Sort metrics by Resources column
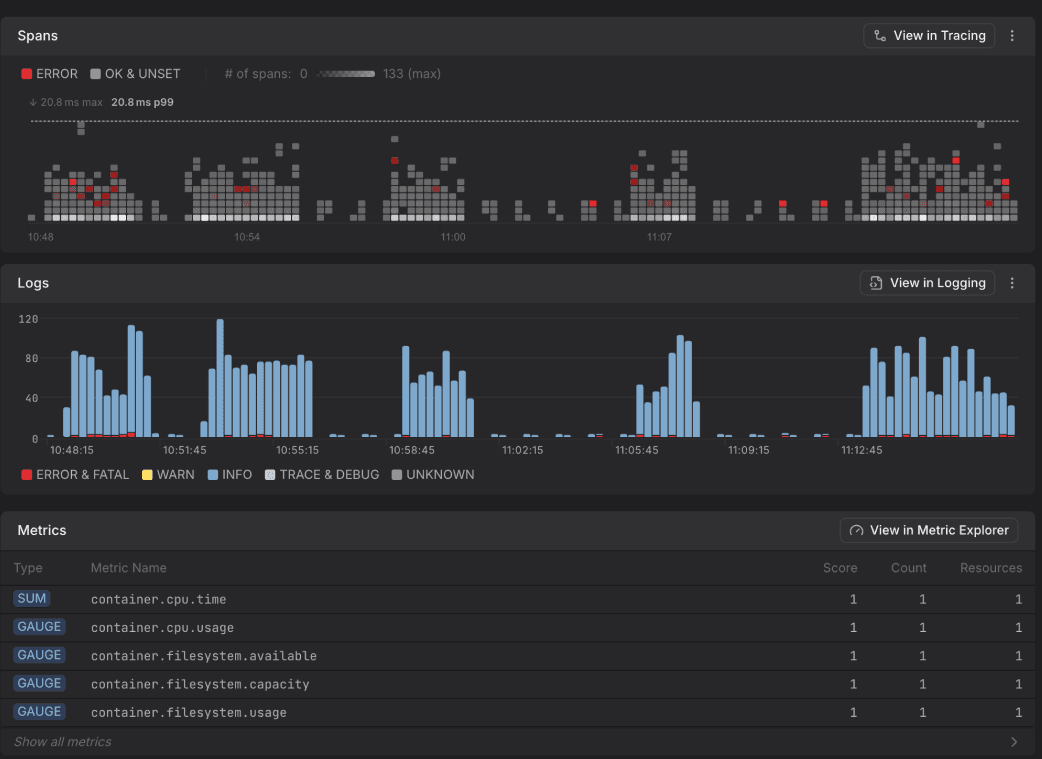 pyautogui.click(x=991, y=568)
